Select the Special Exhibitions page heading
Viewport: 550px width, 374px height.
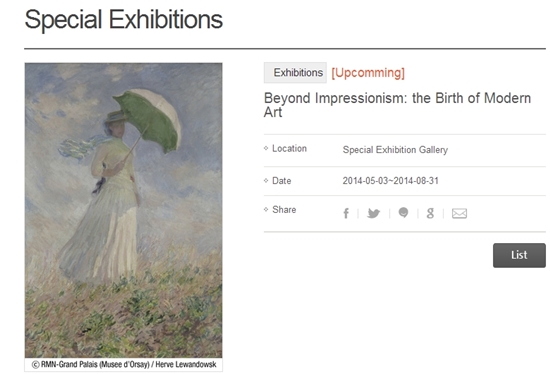pyautogui.click(x=123, y=19)
